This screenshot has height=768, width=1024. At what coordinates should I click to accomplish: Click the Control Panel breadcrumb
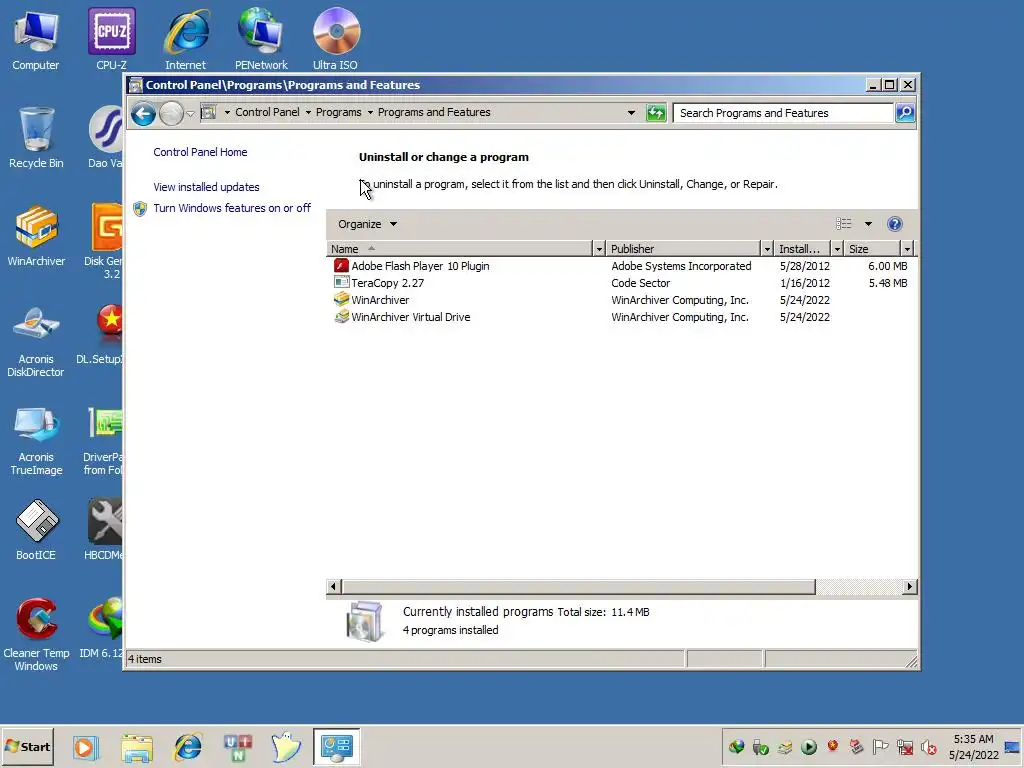[x=267, y=112]
